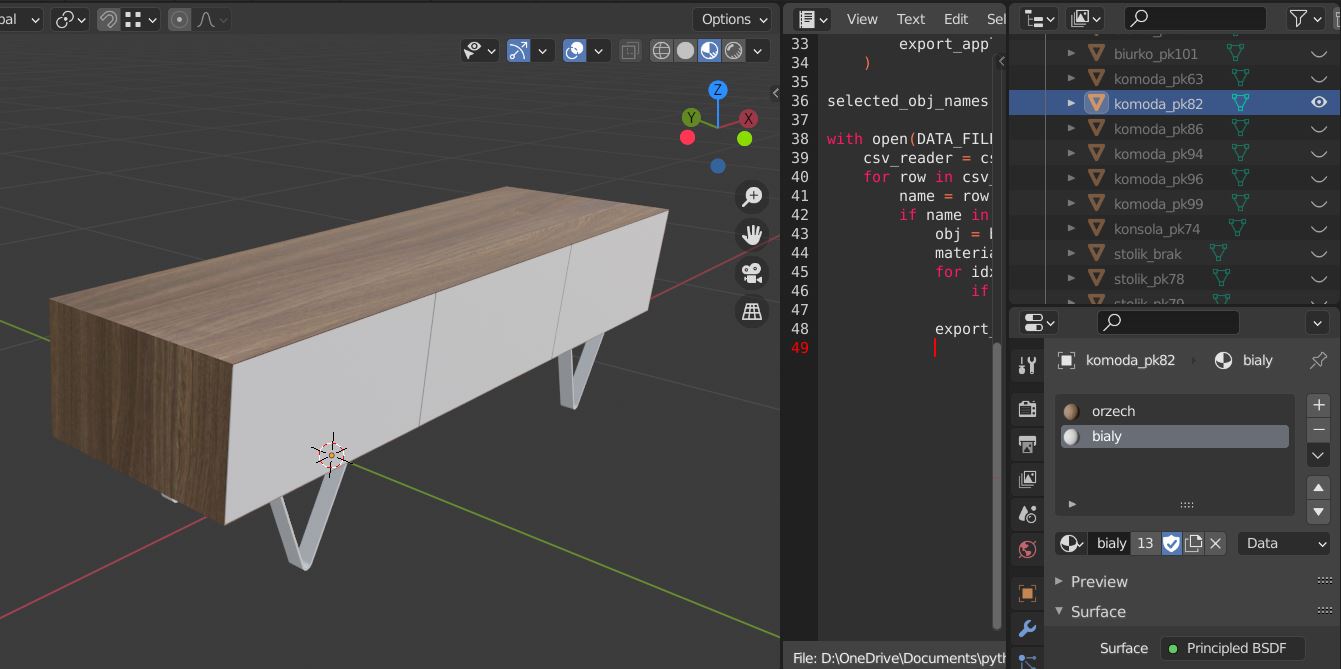Switch perspective/orthographic with the grid icon
This screenshot has height=669, width=1341.
point(752,311)
